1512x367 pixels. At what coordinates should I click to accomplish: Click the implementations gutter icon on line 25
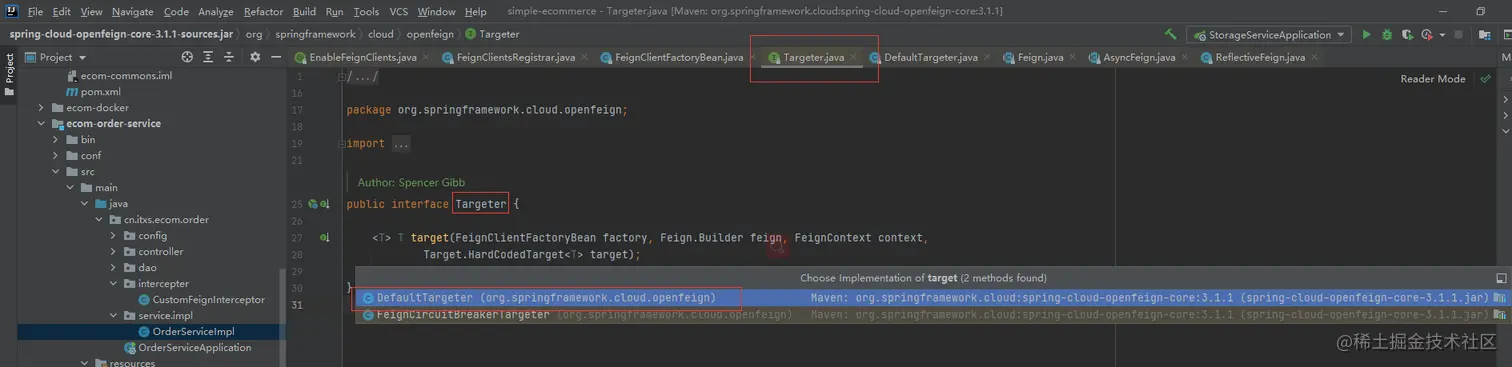pos(325,204)
